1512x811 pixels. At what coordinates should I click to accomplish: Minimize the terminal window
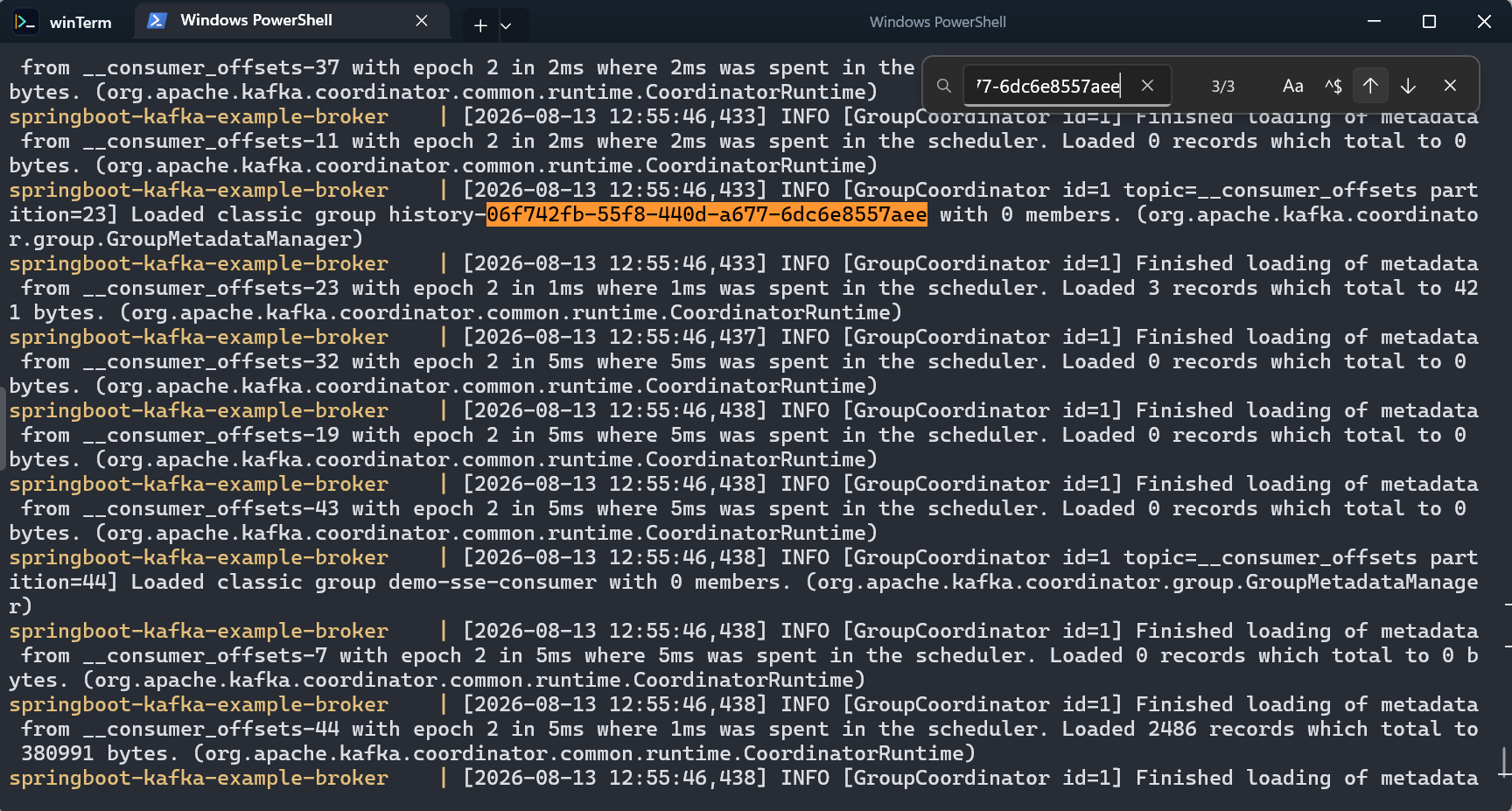pos(1374,21)
